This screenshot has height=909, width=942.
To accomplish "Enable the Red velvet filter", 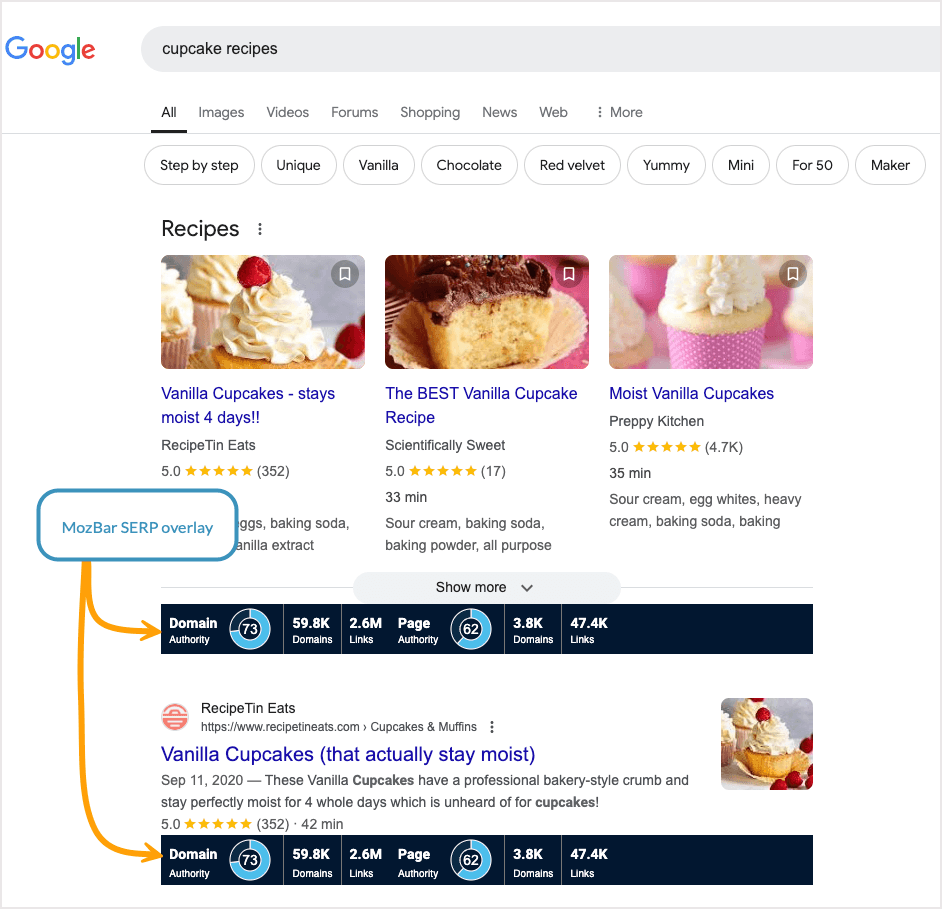I will pyautogui.click(x=572, y=165).
